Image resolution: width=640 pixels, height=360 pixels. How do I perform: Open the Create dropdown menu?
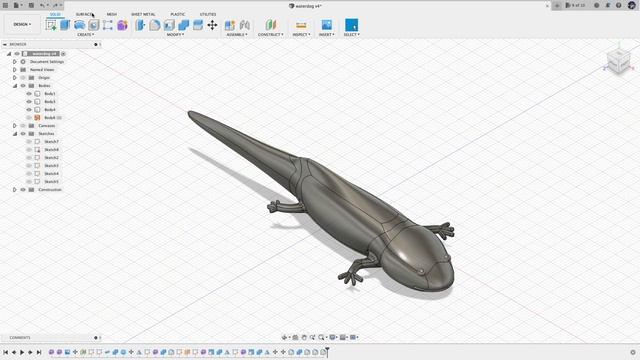coord(85,35)
